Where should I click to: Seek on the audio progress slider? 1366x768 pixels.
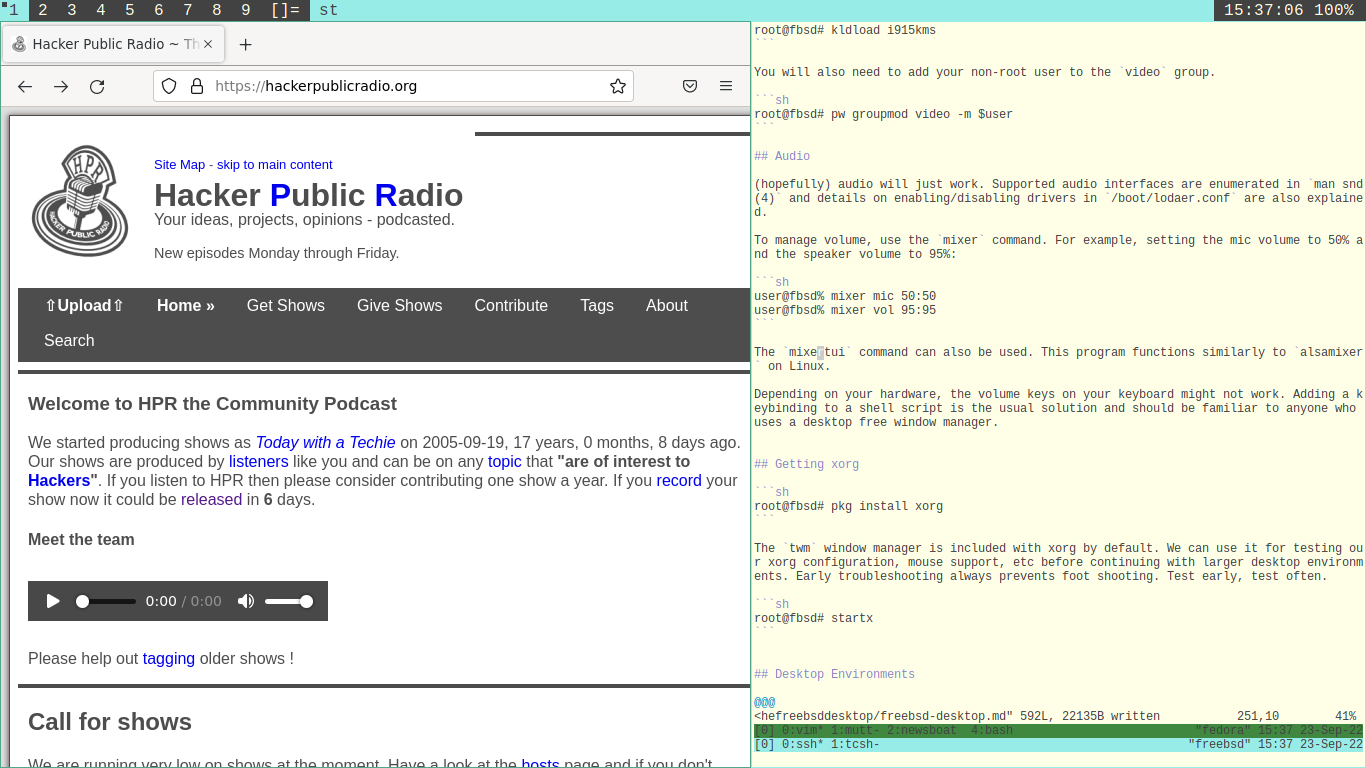(106, 601)
